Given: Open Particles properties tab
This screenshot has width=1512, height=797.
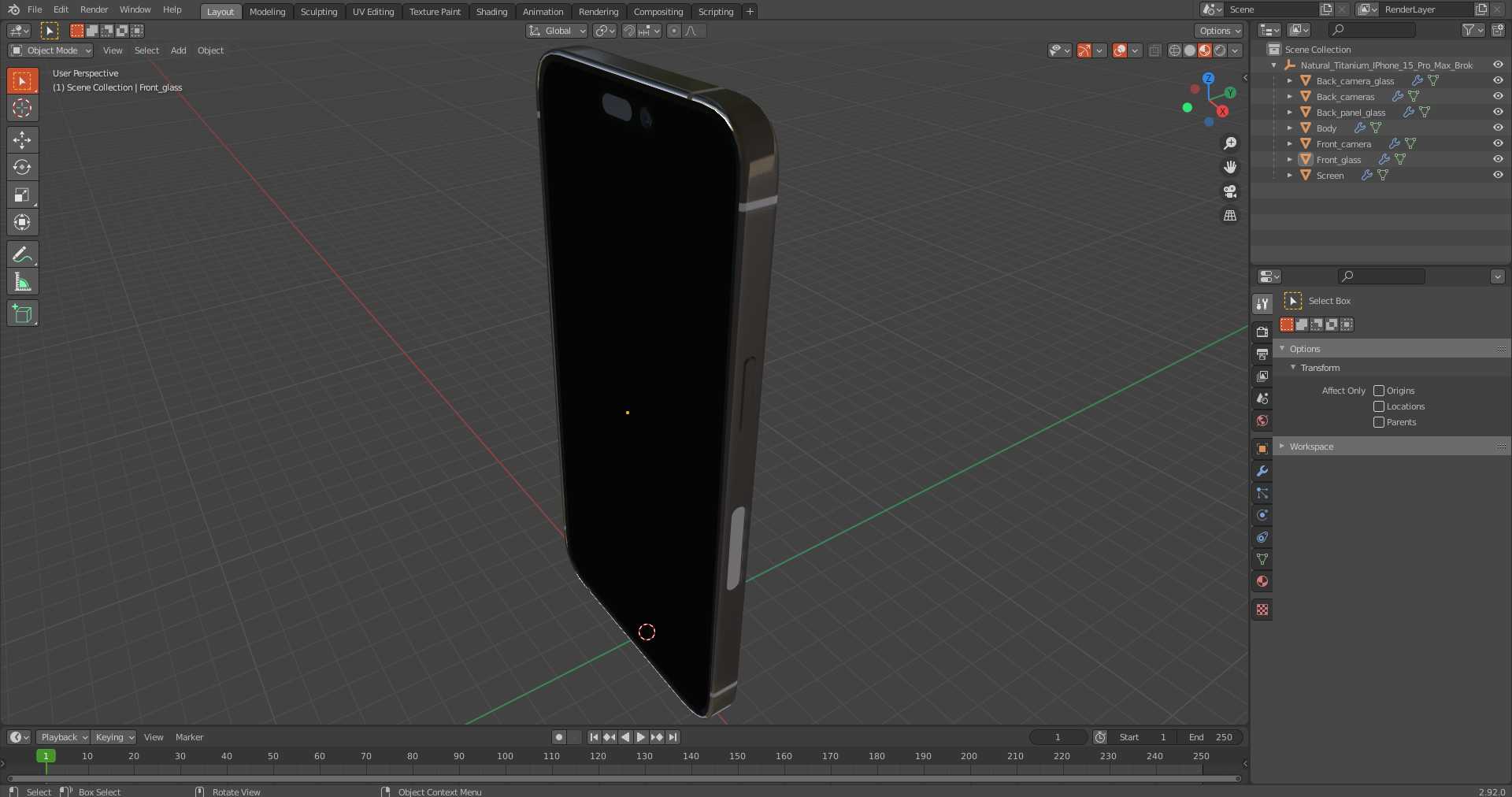Looking at the screenshot, I should [1262, 493].
